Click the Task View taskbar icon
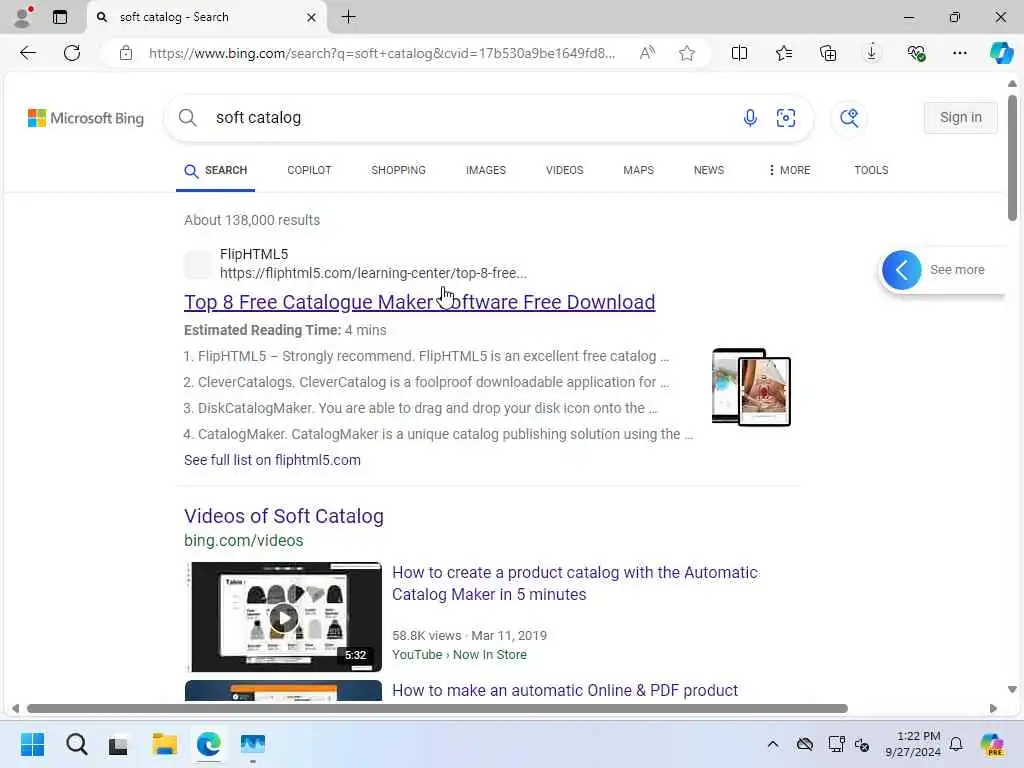Image resolution: width=1024 pixels, height=768 pixels. [x=119, y=744]
